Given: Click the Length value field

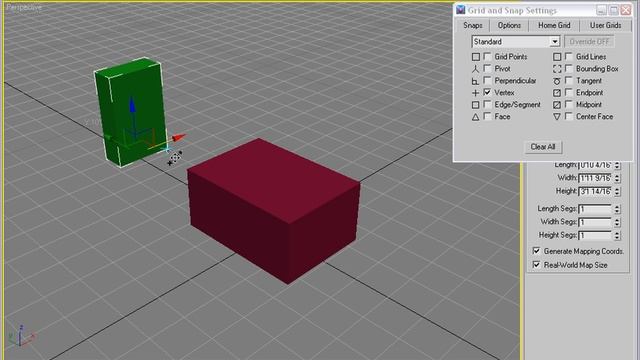Looking at the screenshot, I should click(595, 165).
